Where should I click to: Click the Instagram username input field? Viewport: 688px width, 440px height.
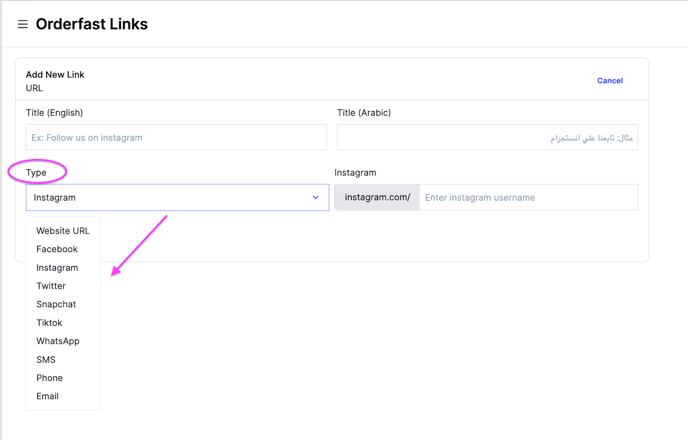point(529,197)
